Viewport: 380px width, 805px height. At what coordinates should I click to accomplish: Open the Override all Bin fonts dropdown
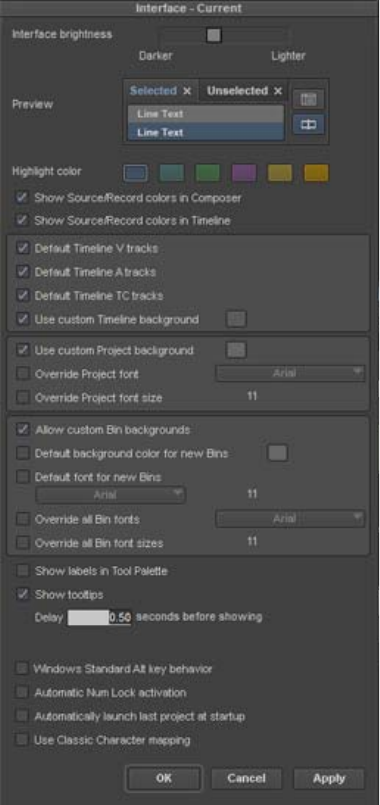point(290,519)
